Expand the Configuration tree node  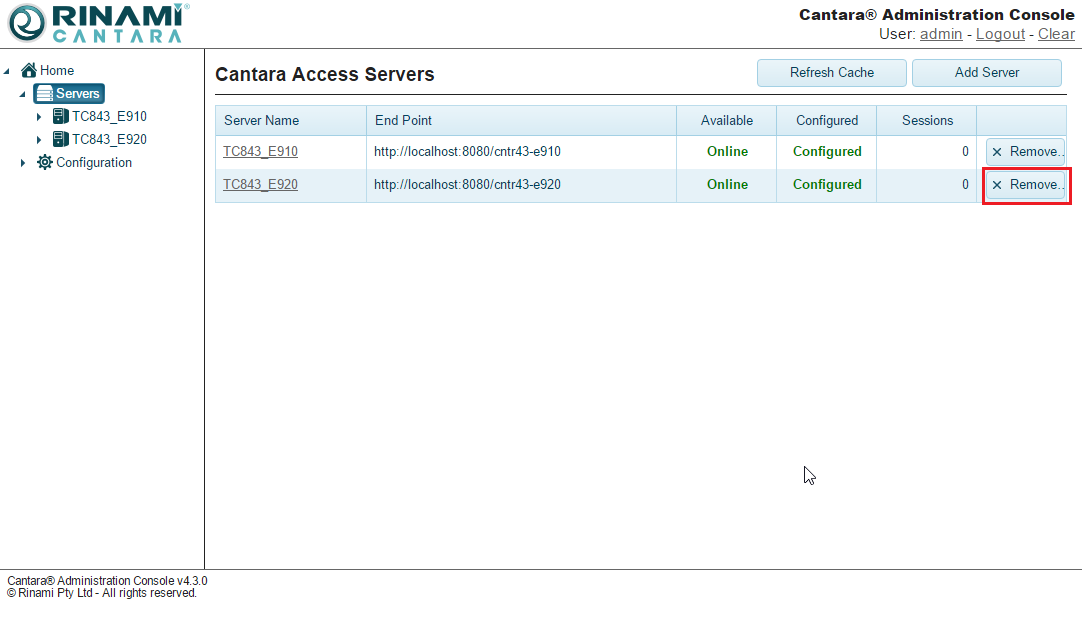[x=23, y=163]
